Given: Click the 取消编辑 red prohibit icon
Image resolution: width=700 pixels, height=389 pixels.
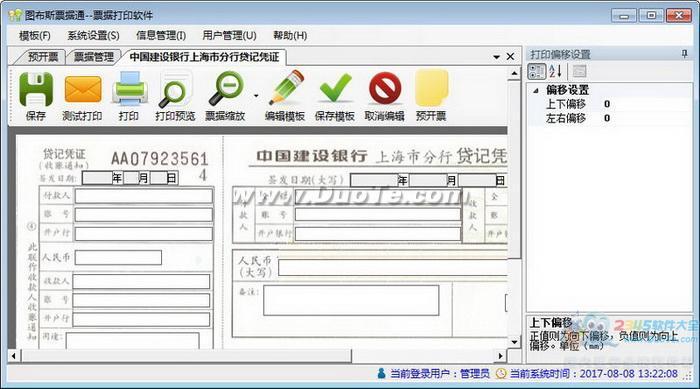Looking at the screenshot, I should [385, 88].
